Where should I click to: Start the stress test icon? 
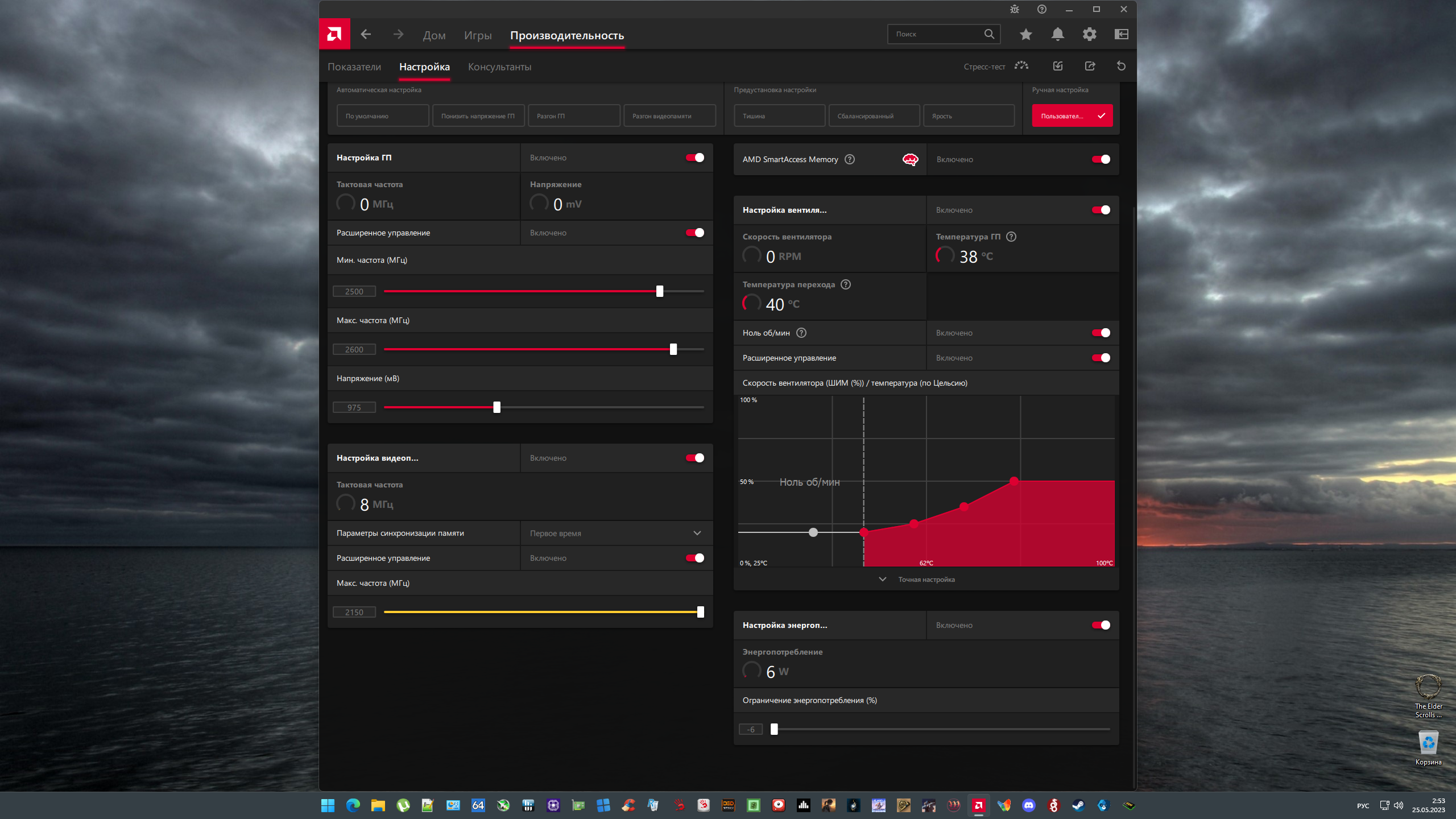click(1021, 66)
